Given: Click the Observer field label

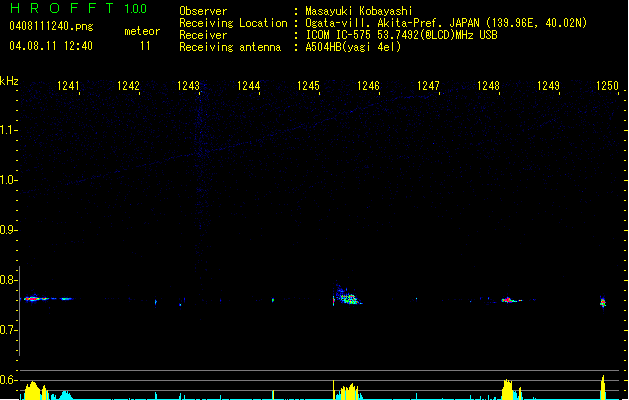Looking at the screenshot, I should point(203,11).
